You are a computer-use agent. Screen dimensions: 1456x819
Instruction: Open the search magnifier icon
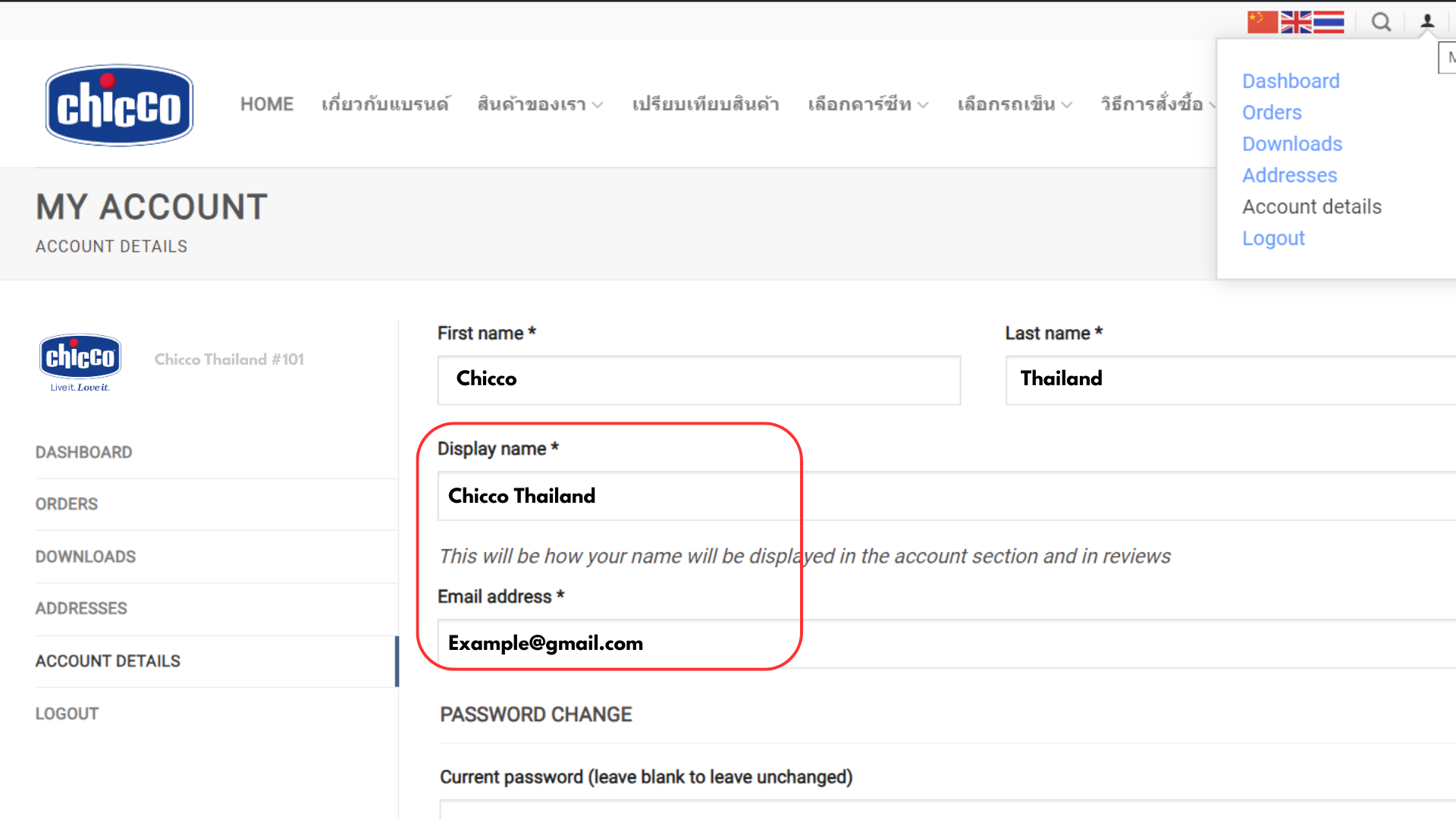point(1382,22)
